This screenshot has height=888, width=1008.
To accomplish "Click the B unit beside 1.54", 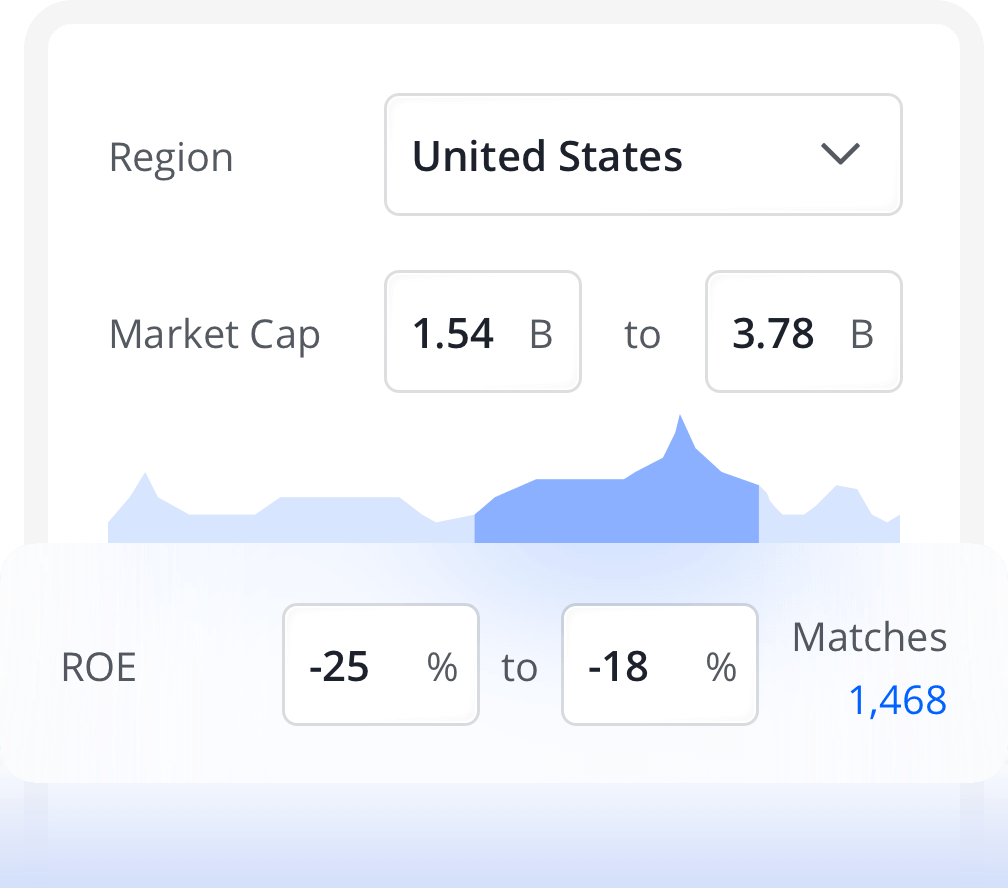I will (x=541, y=335).
